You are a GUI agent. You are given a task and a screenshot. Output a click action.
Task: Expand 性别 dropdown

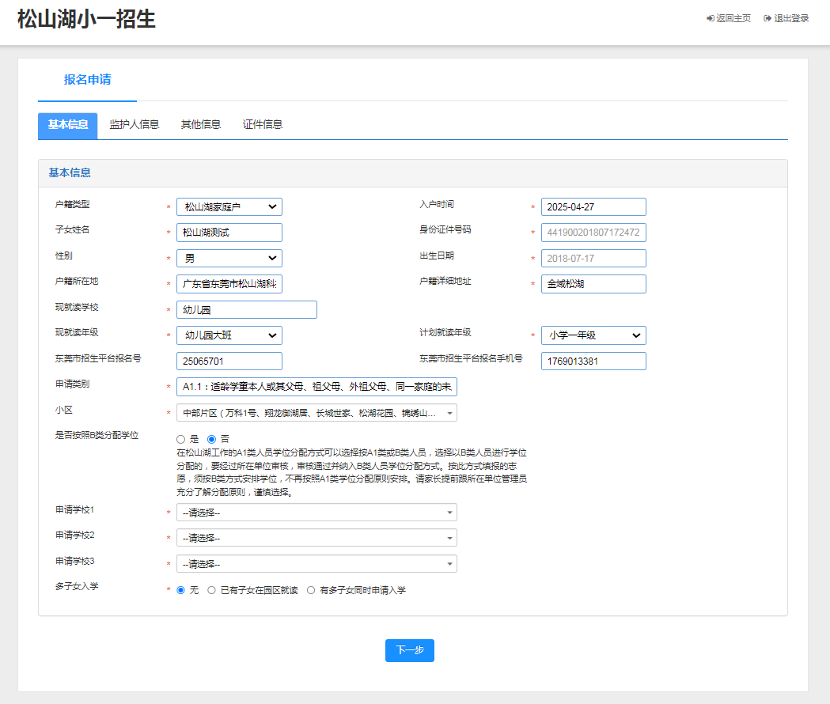tap(229, 258)
